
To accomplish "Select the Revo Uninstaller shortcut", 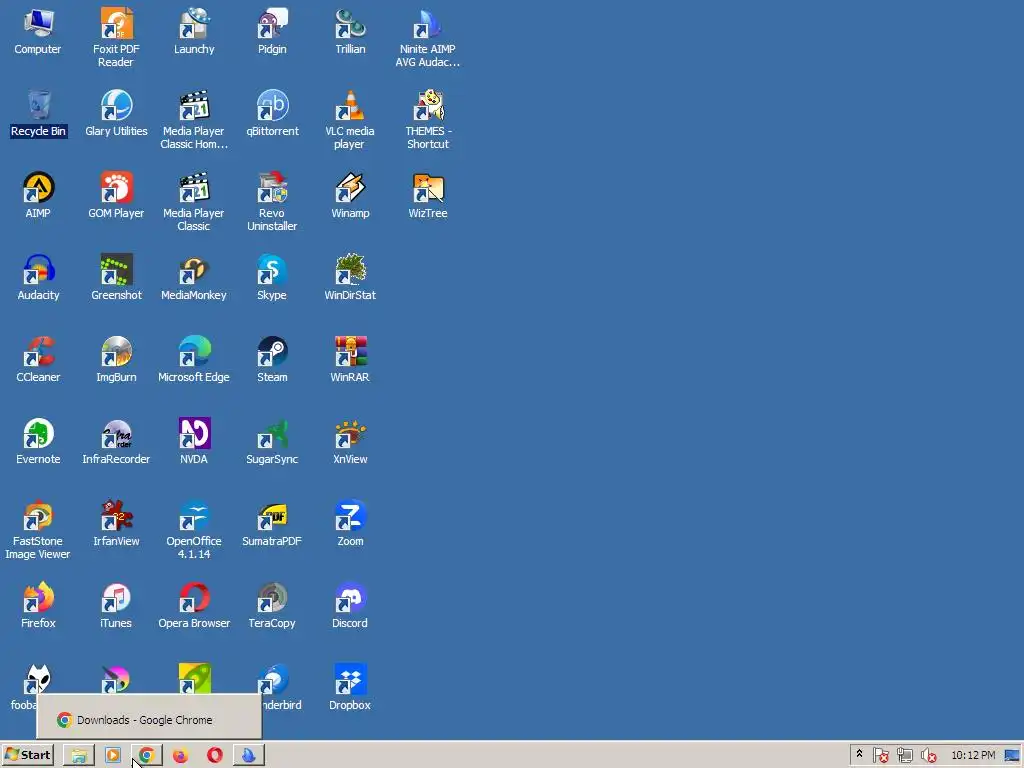I will (x=272, y=202).
